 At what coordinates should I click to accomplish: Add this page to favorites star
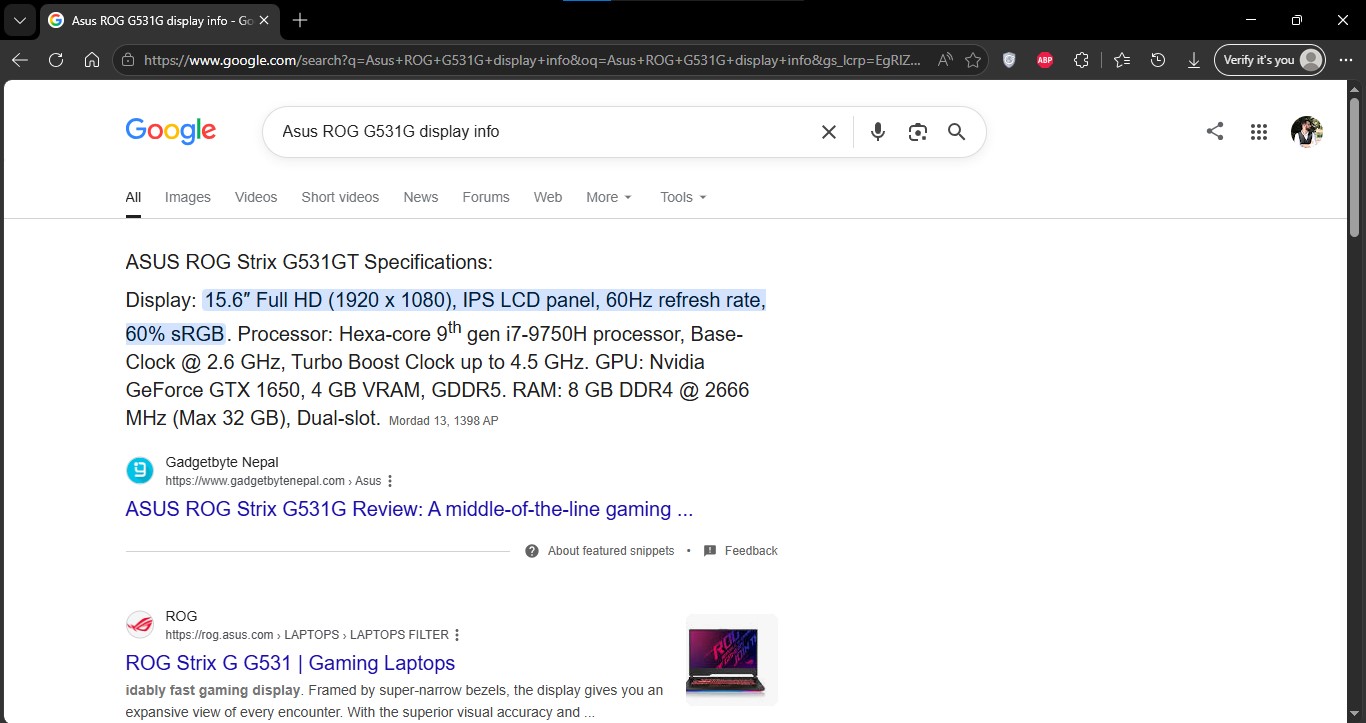(973, 60)
